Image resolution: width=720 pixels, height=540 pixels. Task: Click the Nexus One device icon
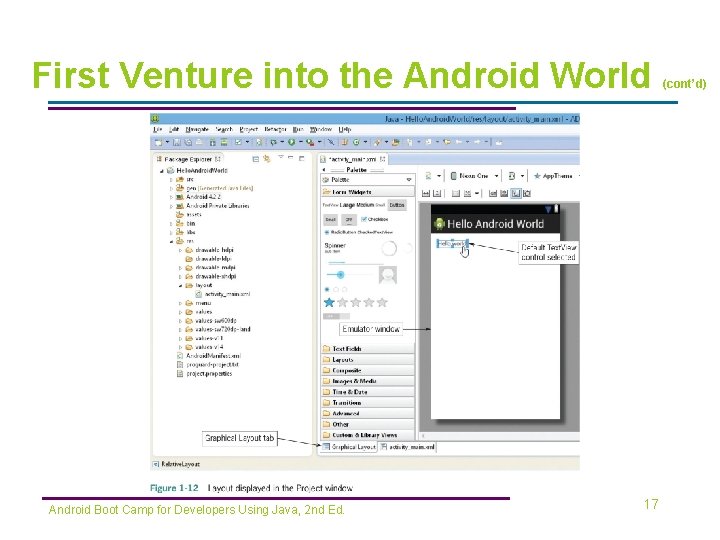click(x=454, y=176)
